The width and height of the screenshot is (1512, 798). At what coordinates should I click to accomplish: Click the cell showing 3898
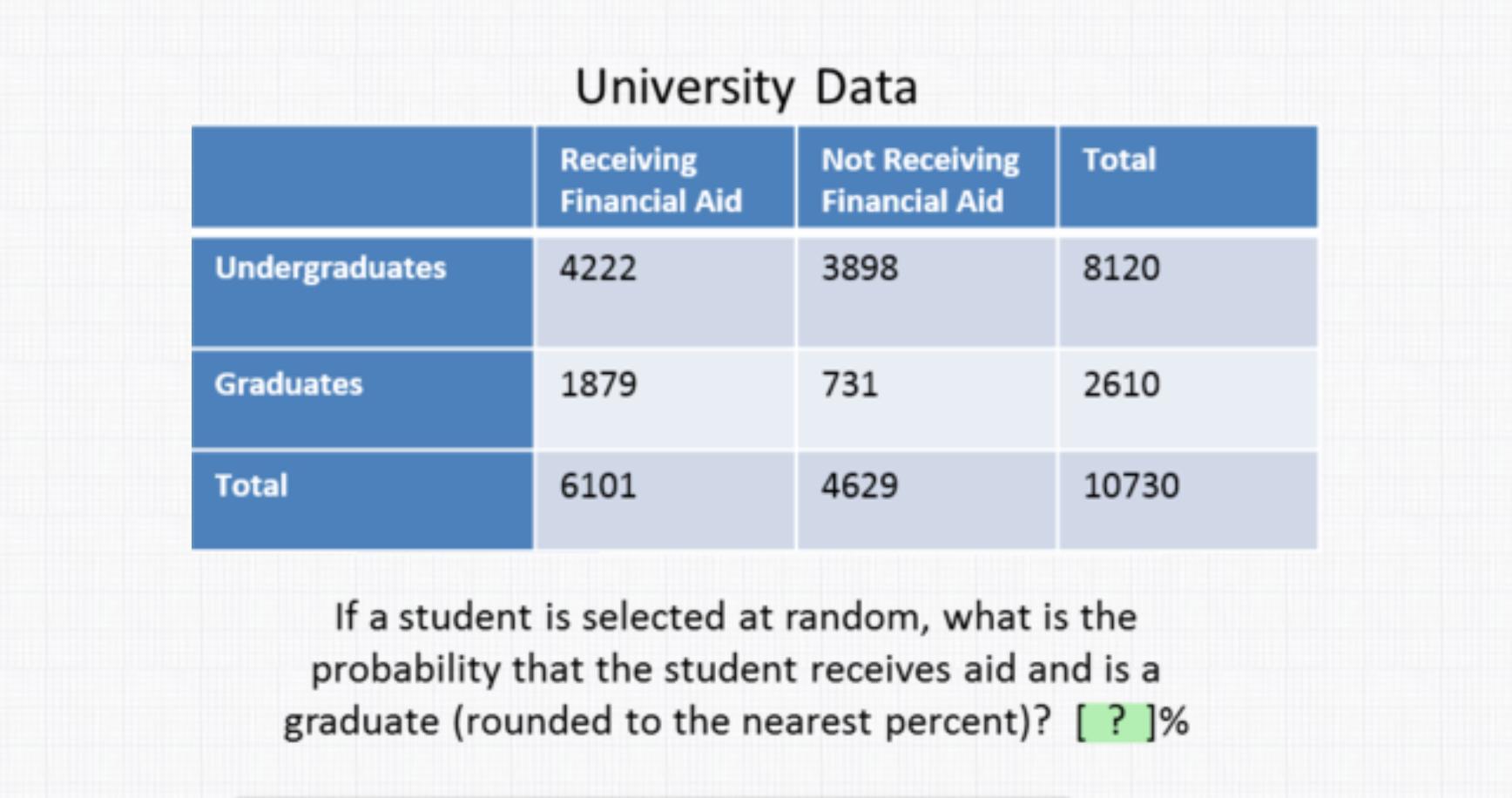[927, 292]
